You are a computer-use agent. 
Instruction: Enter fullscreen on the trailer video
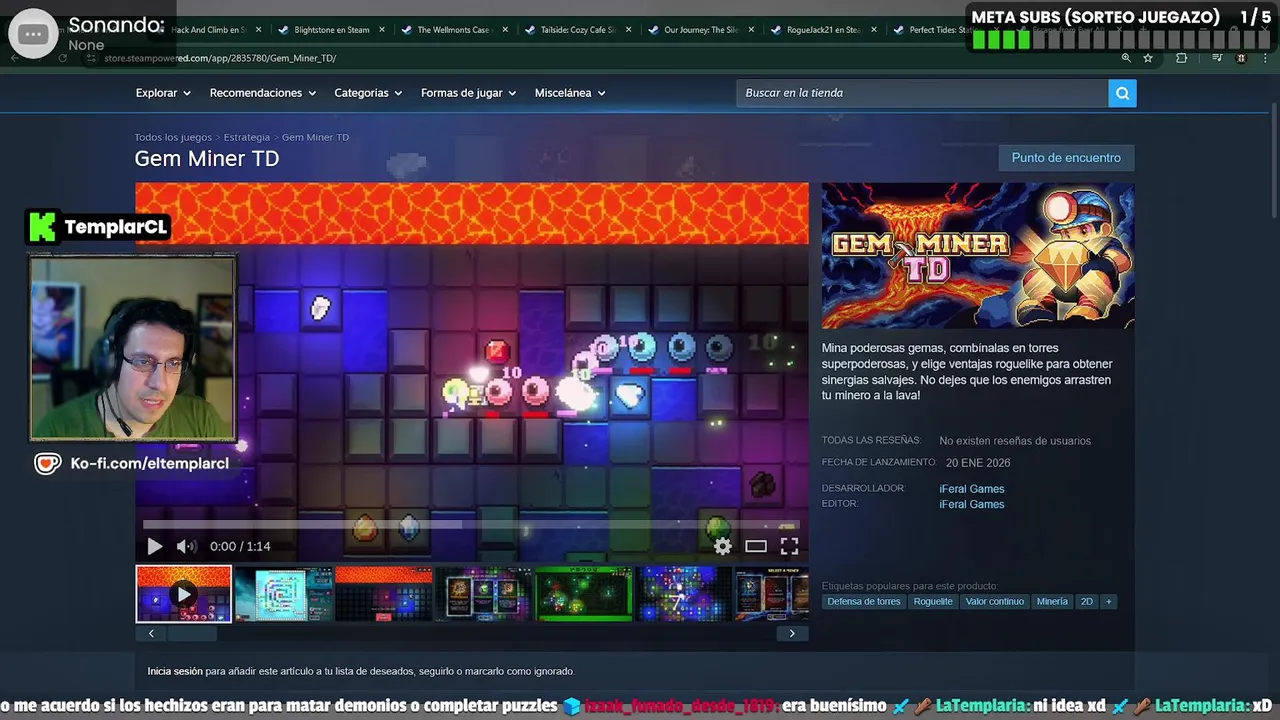point(789,546)
